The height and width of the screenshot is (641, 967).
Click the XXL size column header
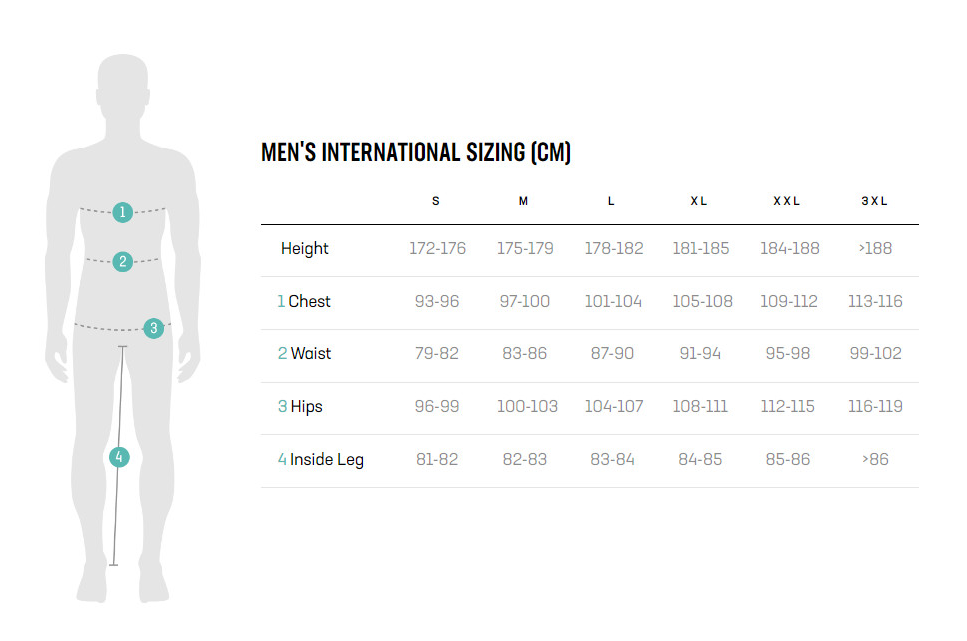tap(787, 201)
